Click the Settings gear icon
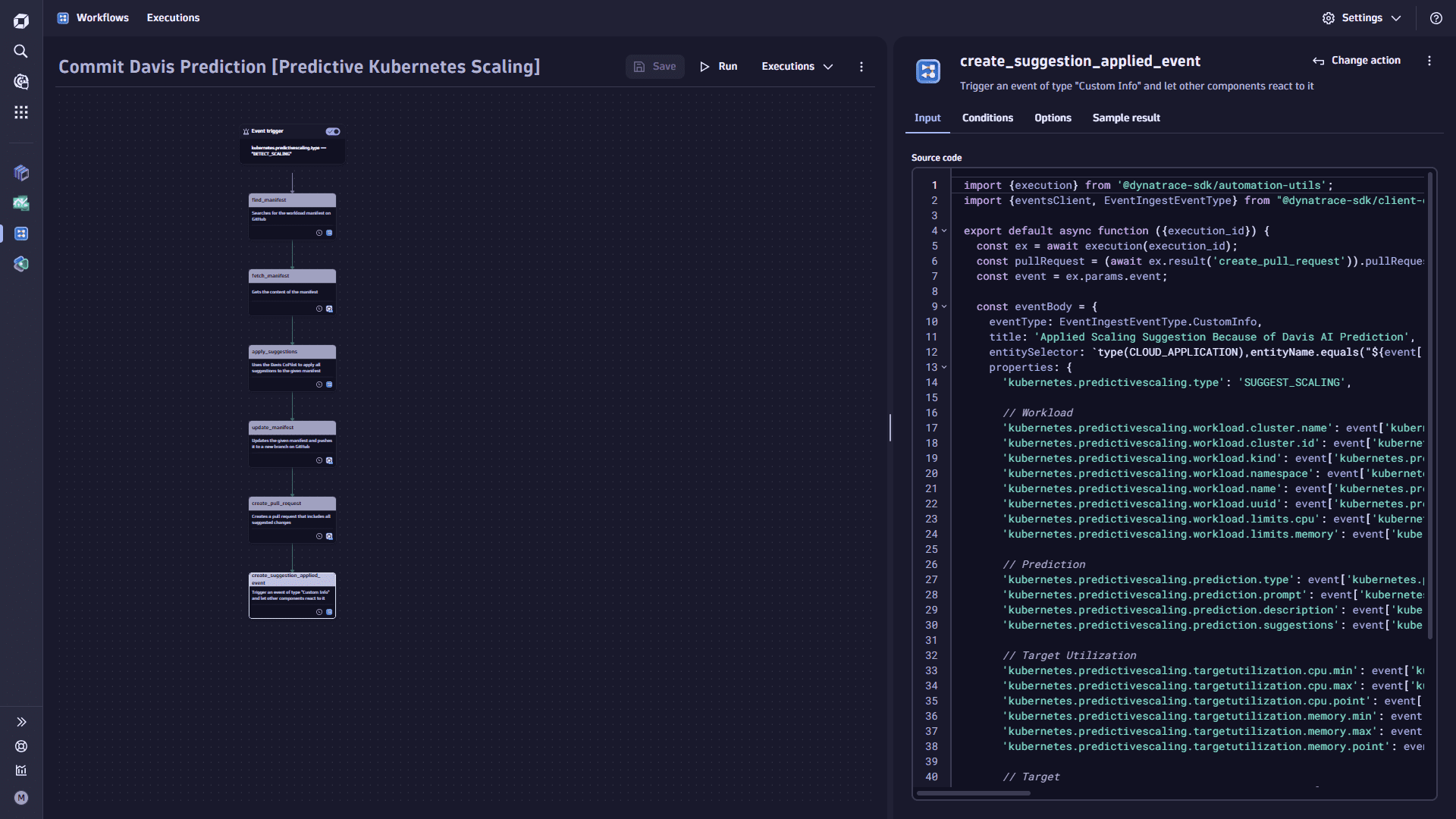The image size is (1456, 819). tap(1329, 18)
